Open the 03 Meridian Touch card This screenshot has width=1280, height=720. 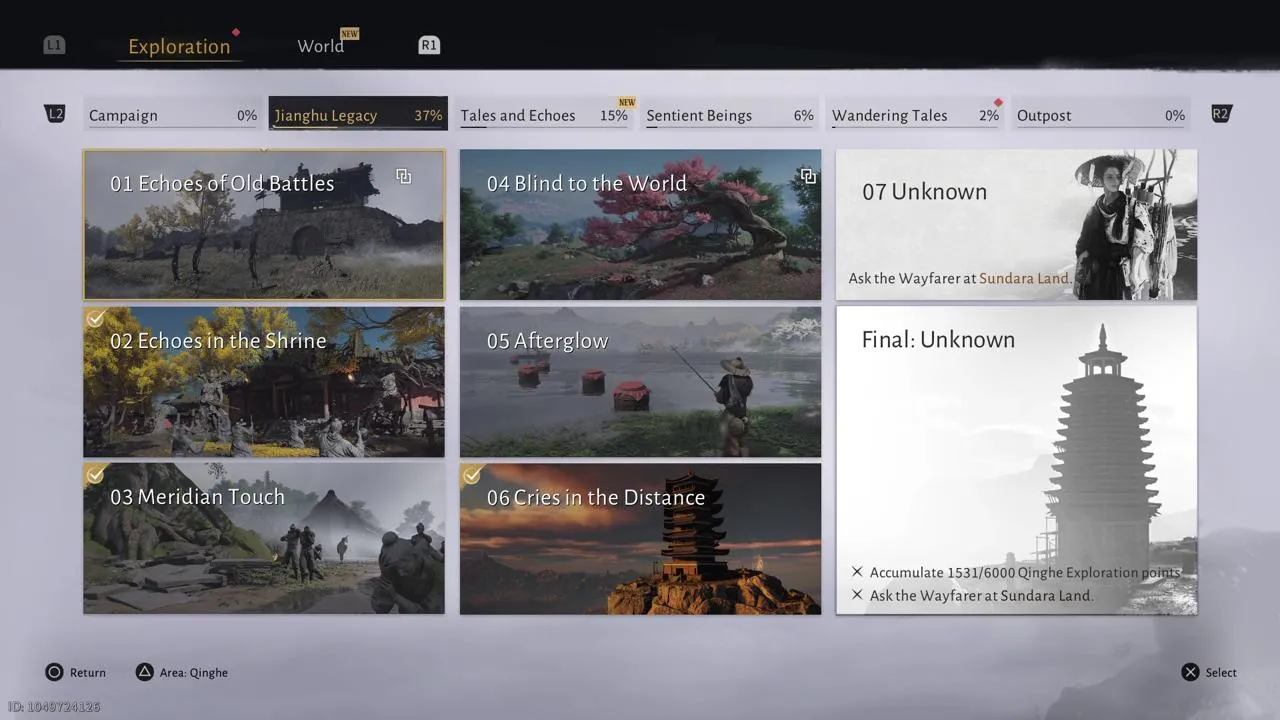click(264, 538)
